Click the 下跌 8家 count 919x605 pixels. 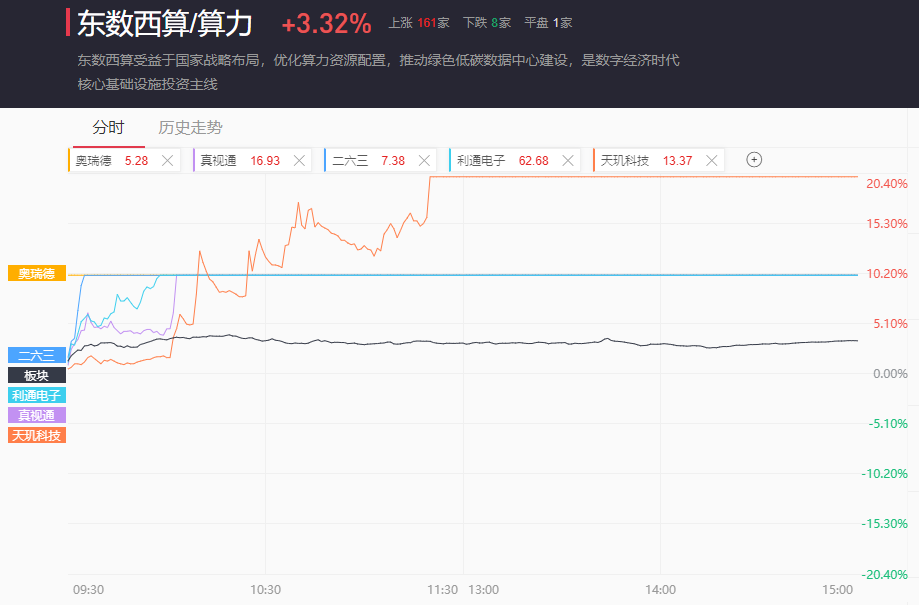(x=487, y=22)
